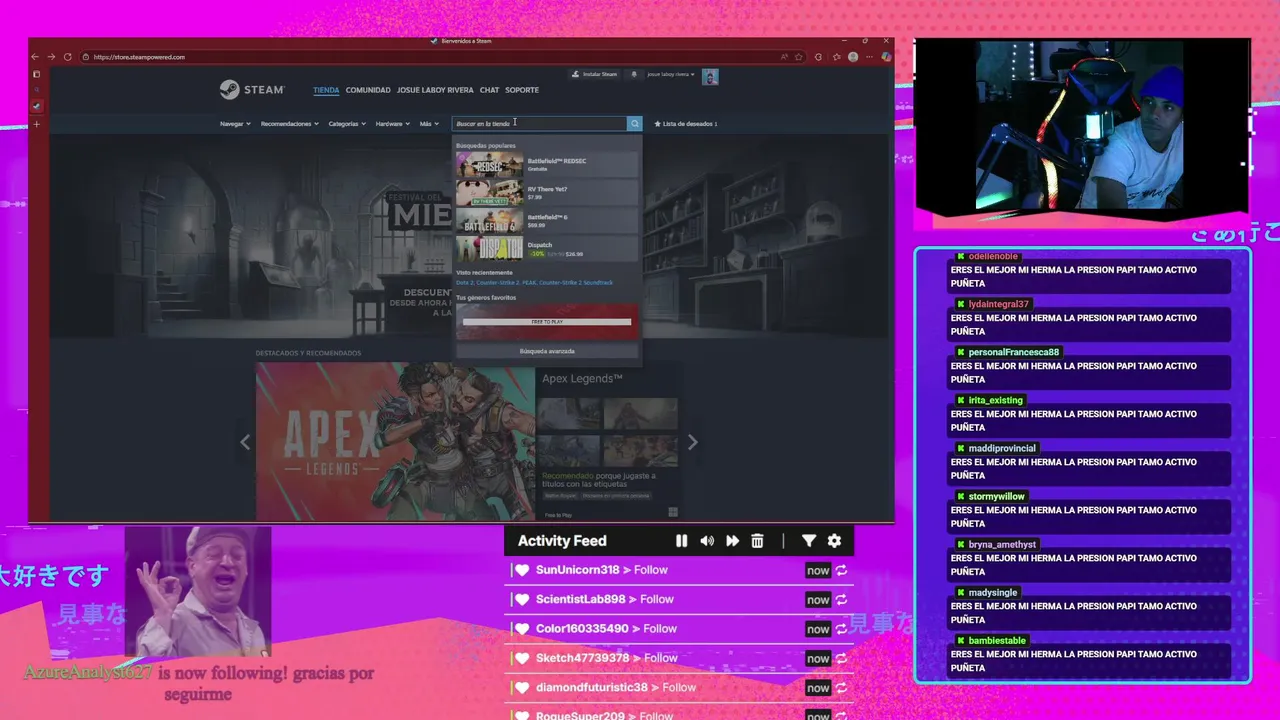Image resolution: width=1280 pixels, height=720 pixels.
Task: Expand the Categorías dropdown
Action: pos(347,124)
